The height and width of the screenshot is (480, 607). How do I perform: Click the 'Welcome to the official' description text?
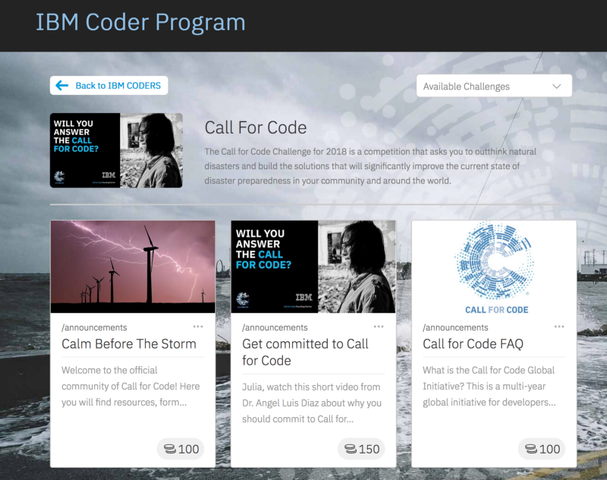131,386
